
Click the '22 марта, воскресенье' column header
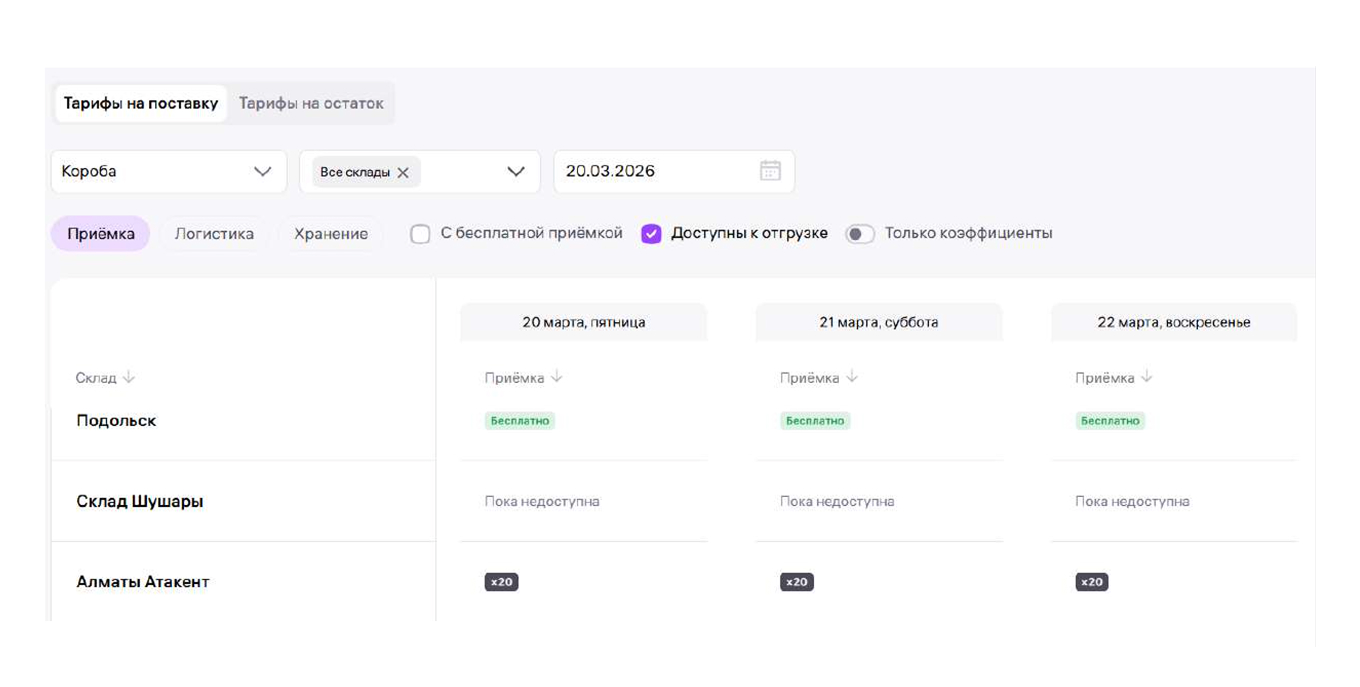[1174, 322]
